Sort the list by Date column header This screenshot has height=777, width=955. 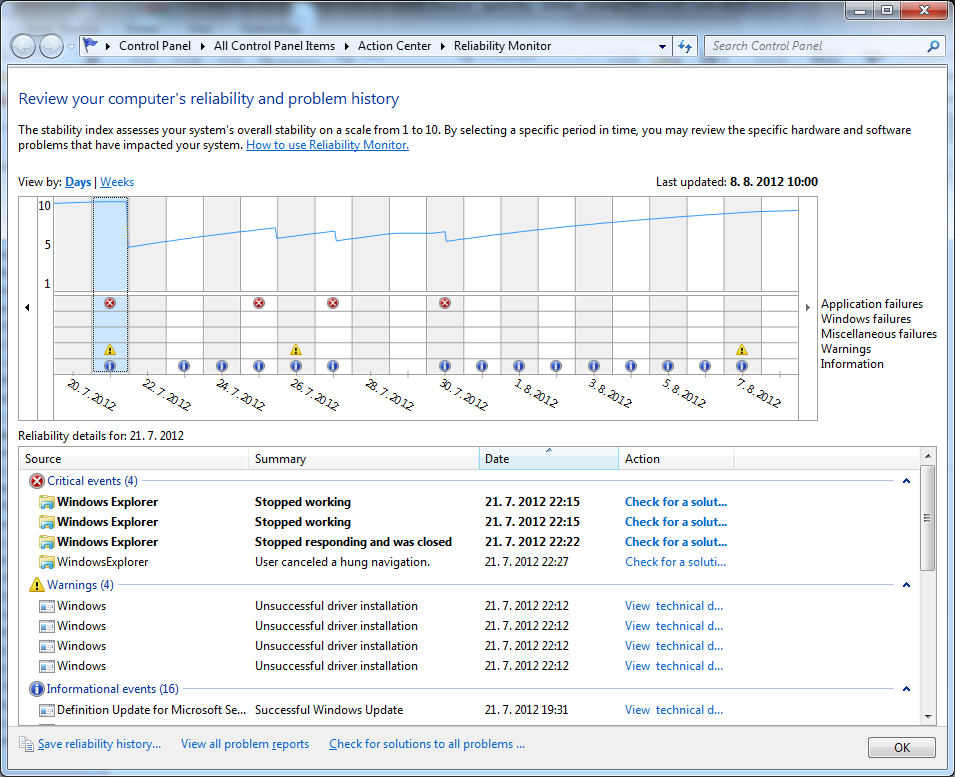click(x=548, y=459)
